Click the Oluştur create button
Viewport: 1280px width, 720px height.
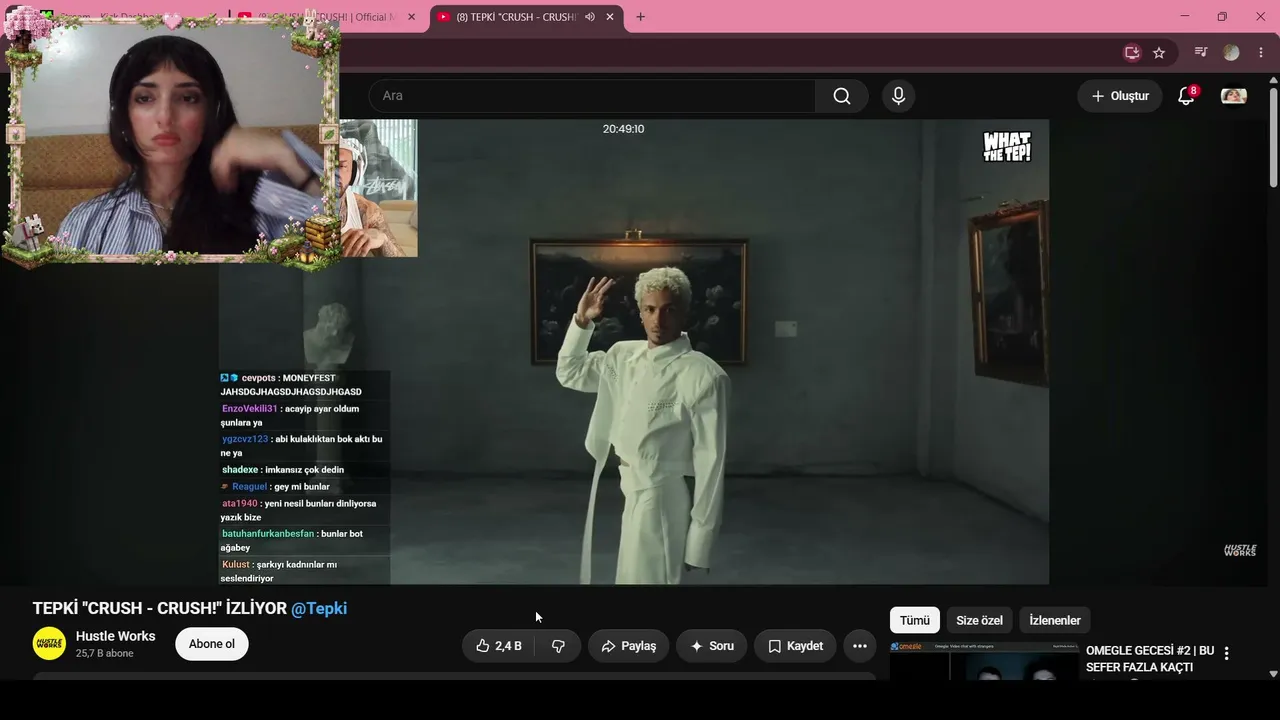1120,96
